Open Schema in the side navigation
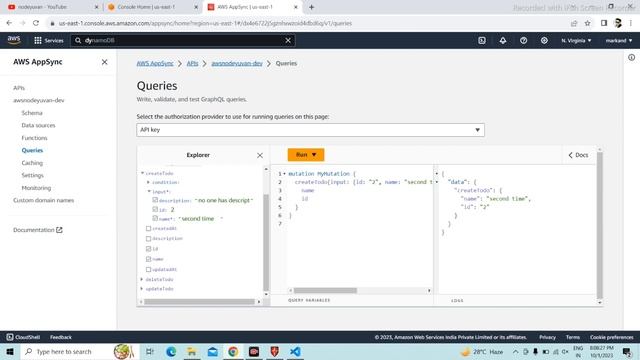The width and height of the screenshot is (640, 360). pyautogui.click(x=32, y=113)
